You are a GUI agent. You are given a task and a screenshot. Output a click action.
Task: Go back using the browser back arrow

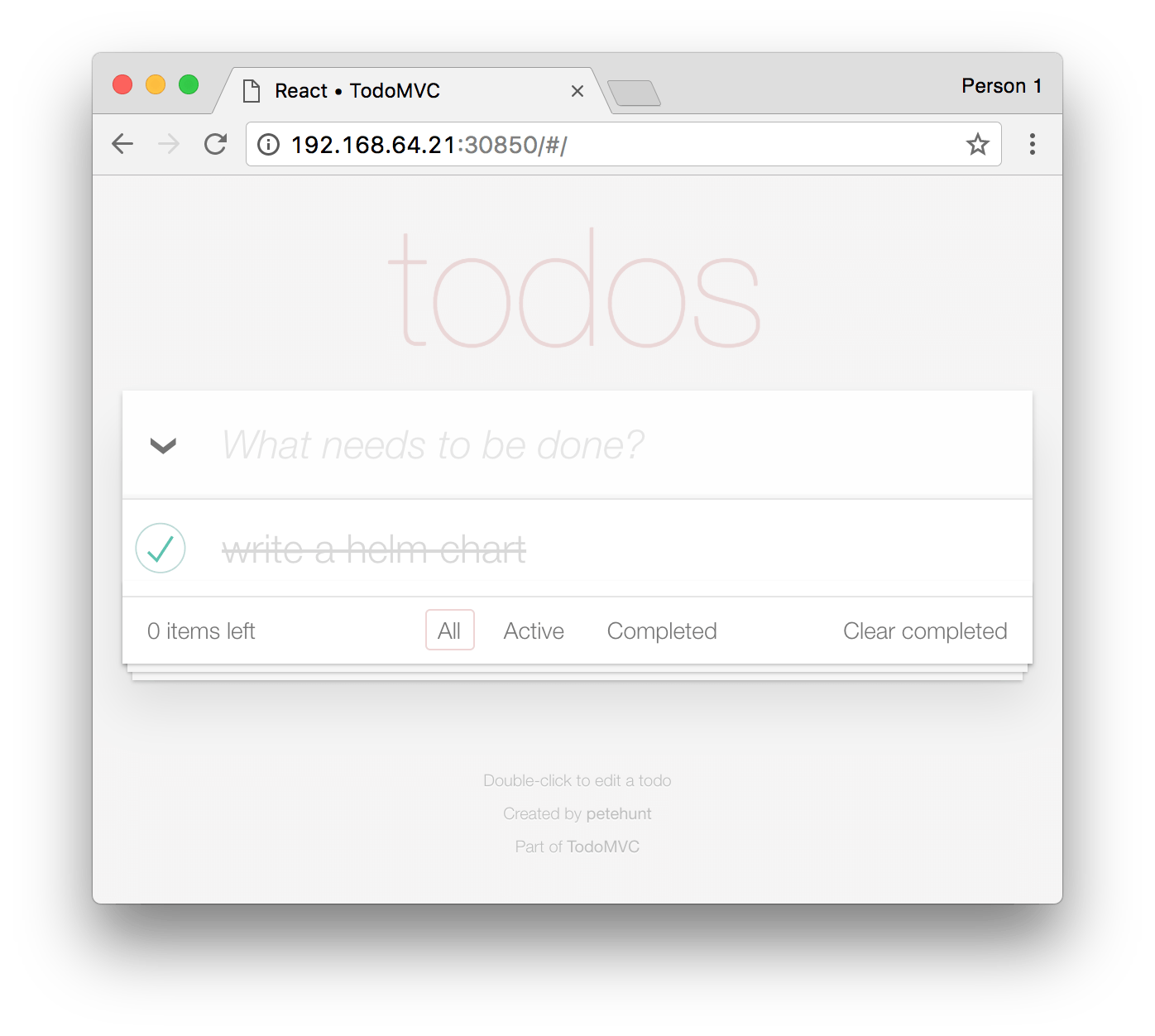click(122, 144)
